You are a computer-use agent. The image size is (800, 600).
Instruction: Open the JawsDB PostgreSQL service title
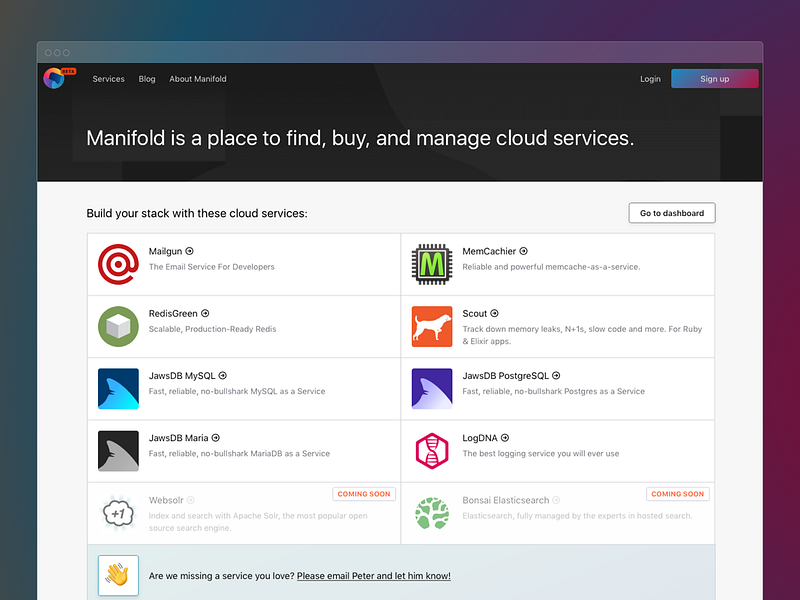[x=506, y=376]
